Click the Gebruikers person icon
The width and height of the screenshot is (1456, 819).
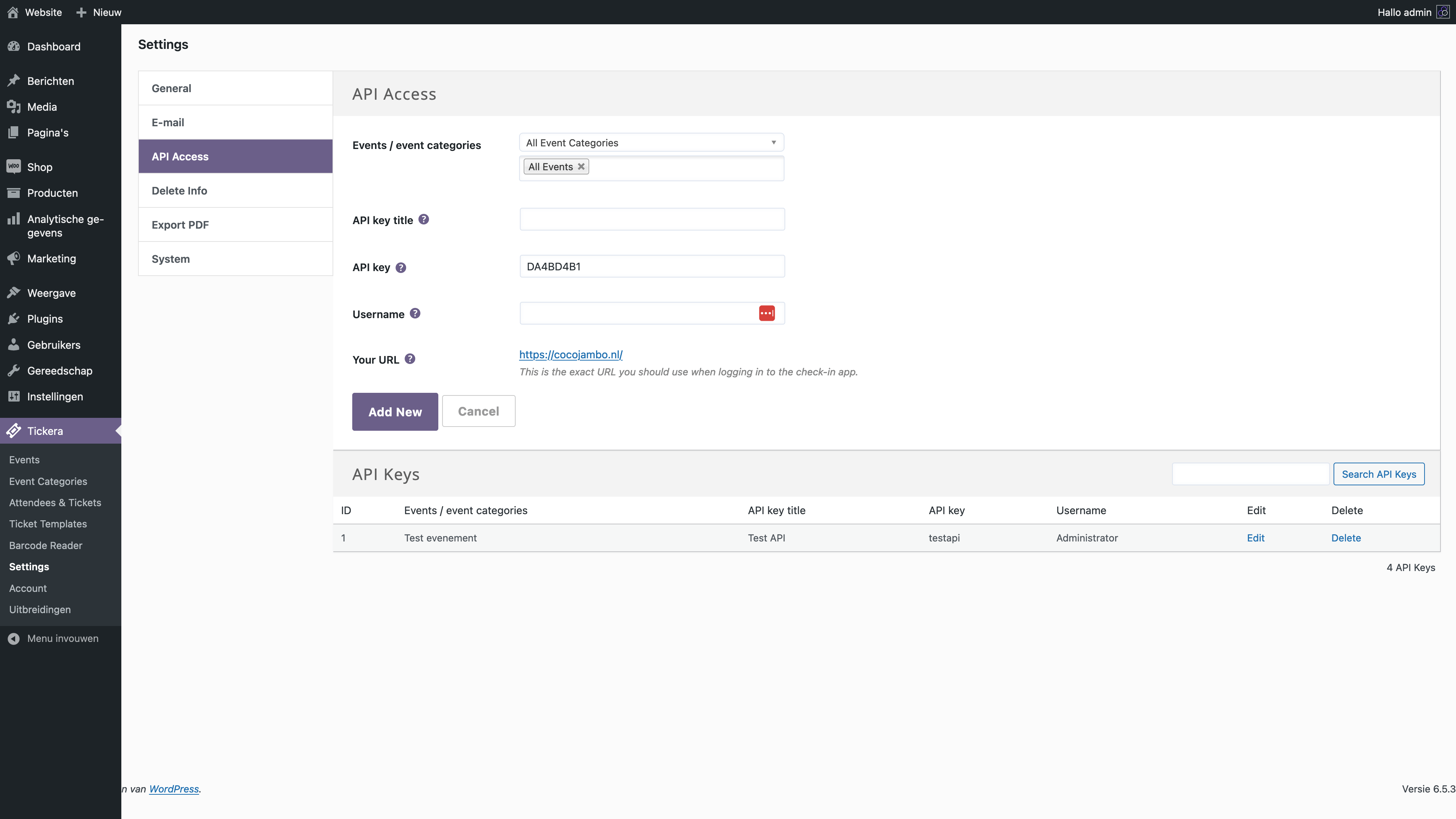[14, 345]
